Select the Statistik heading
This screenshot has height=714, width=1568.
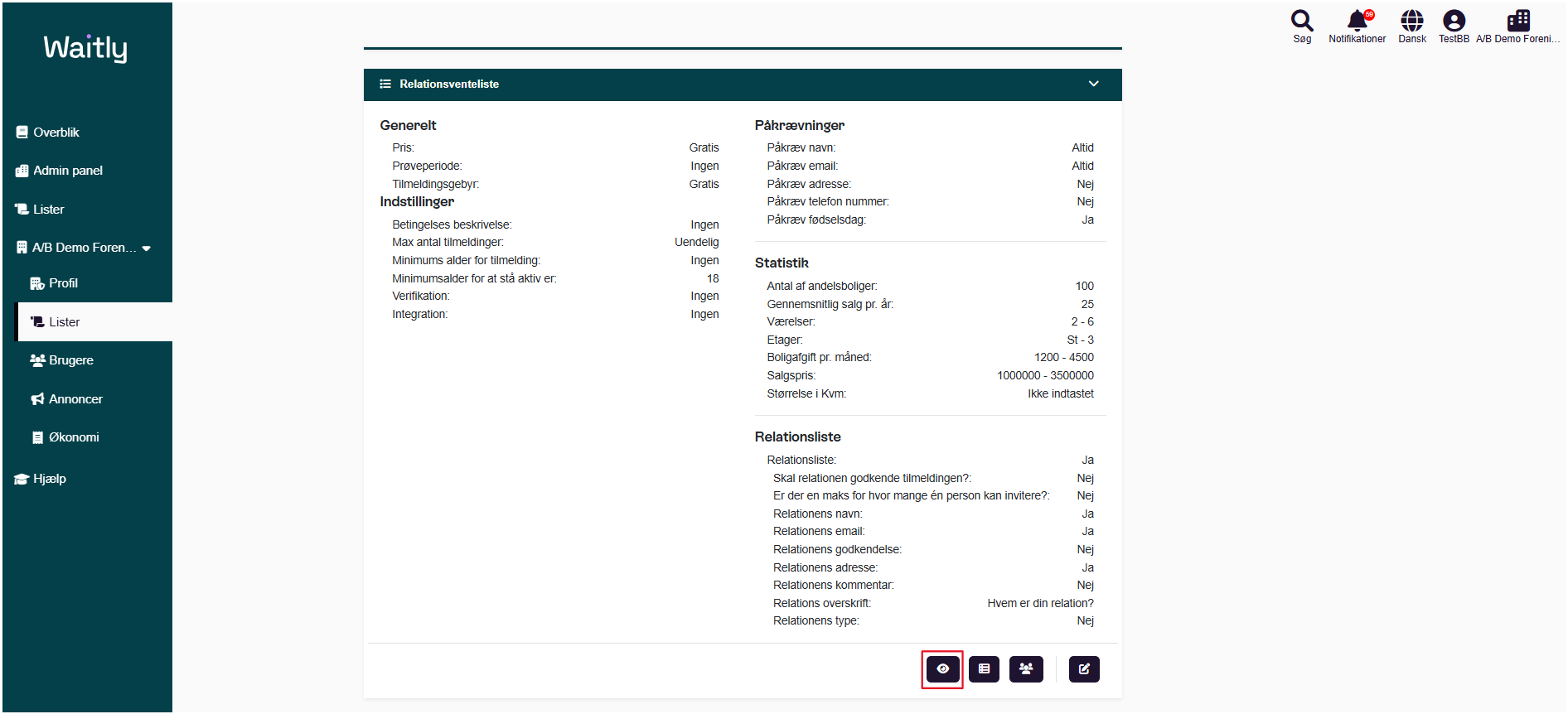click(x=782, y=263)
